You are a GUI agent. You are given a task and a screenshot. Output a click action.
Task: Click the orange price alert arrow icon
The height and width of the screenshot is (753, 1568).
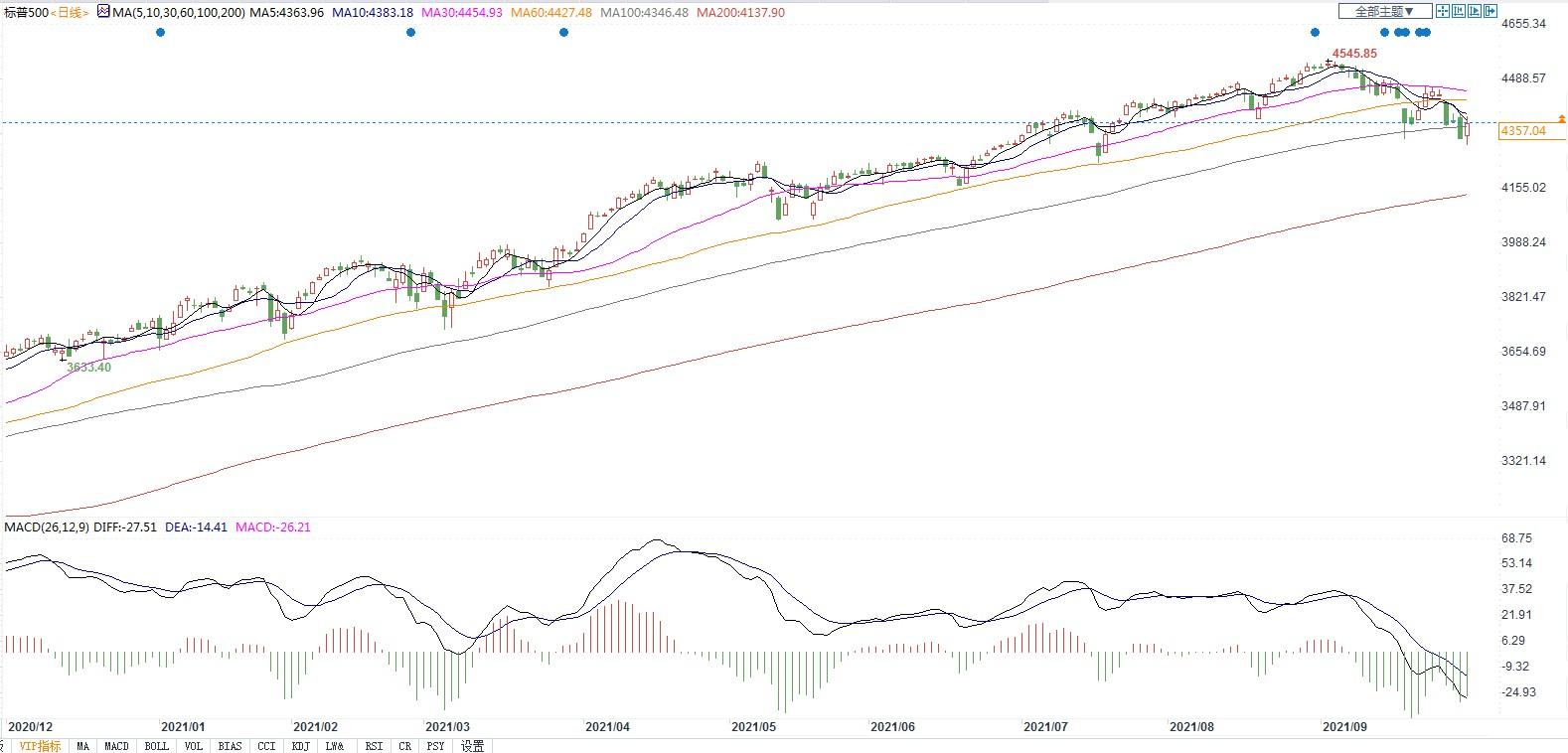(x=1561, y=119)
